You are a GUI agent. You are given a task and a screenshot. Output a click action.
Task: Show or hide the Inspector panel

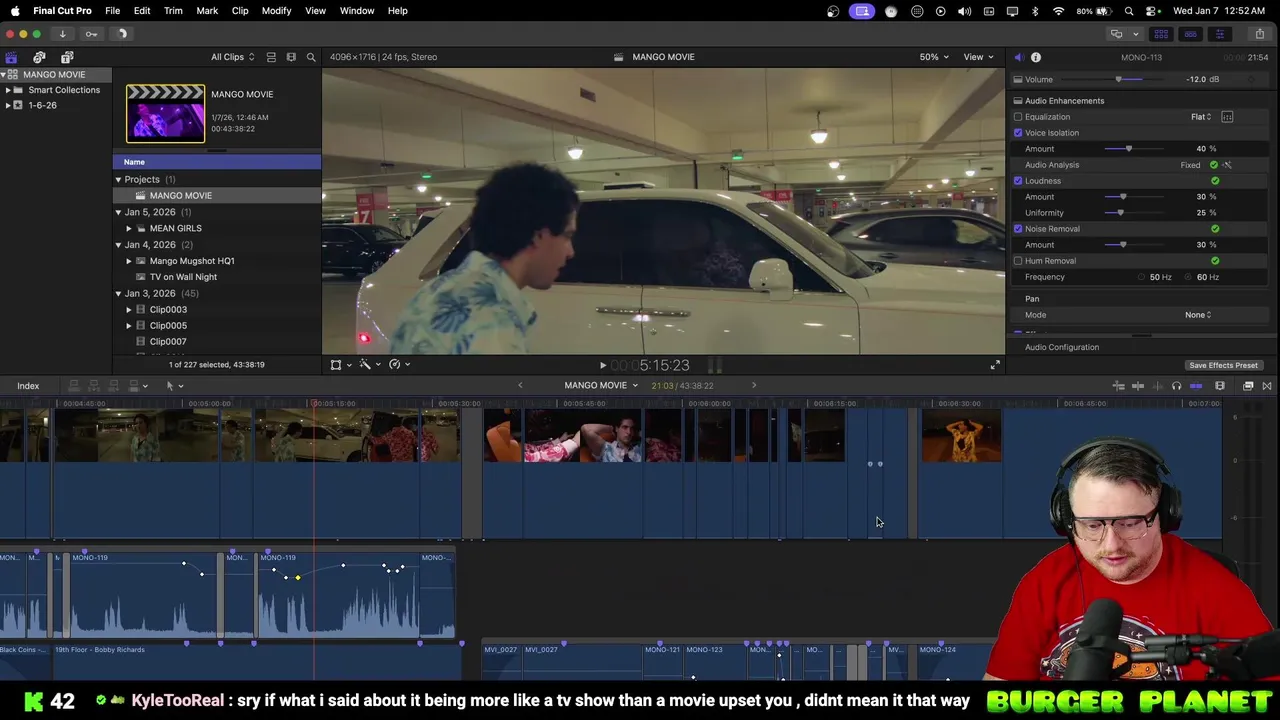(1219, 34)
